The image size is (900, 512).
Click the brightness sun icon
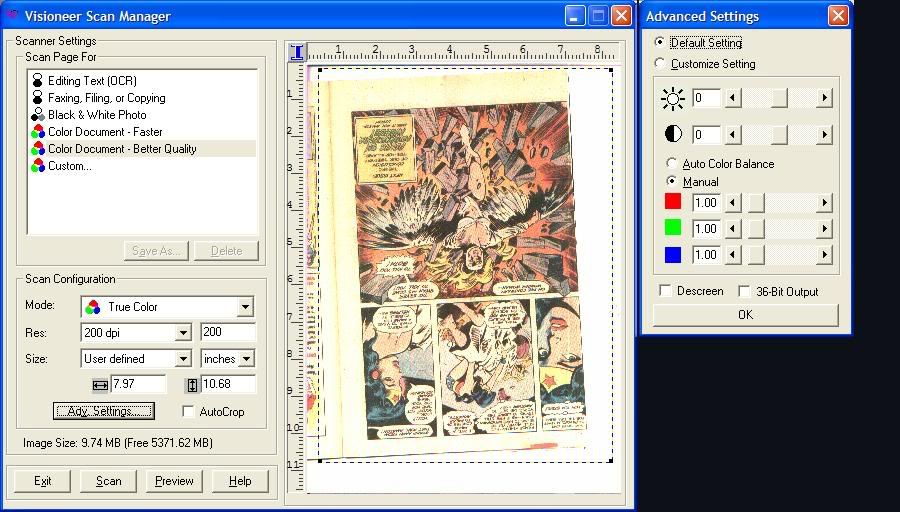tap(673, 98)
